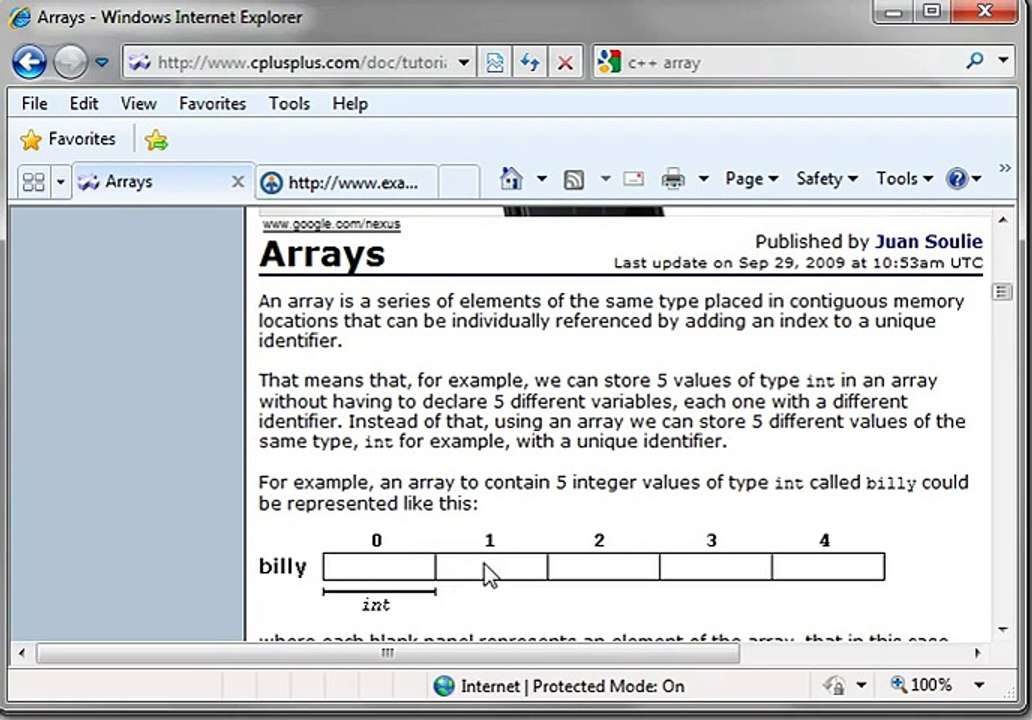Open a new blank tab
The height and width of the screenshot is (720, 1032).
pos(459,181)
